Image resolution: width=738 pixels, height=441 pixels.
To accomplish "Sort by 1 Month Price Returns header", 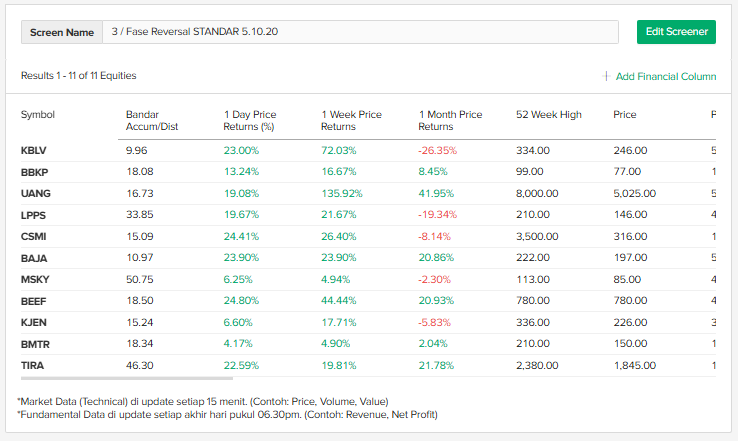I will pos(450,121).
